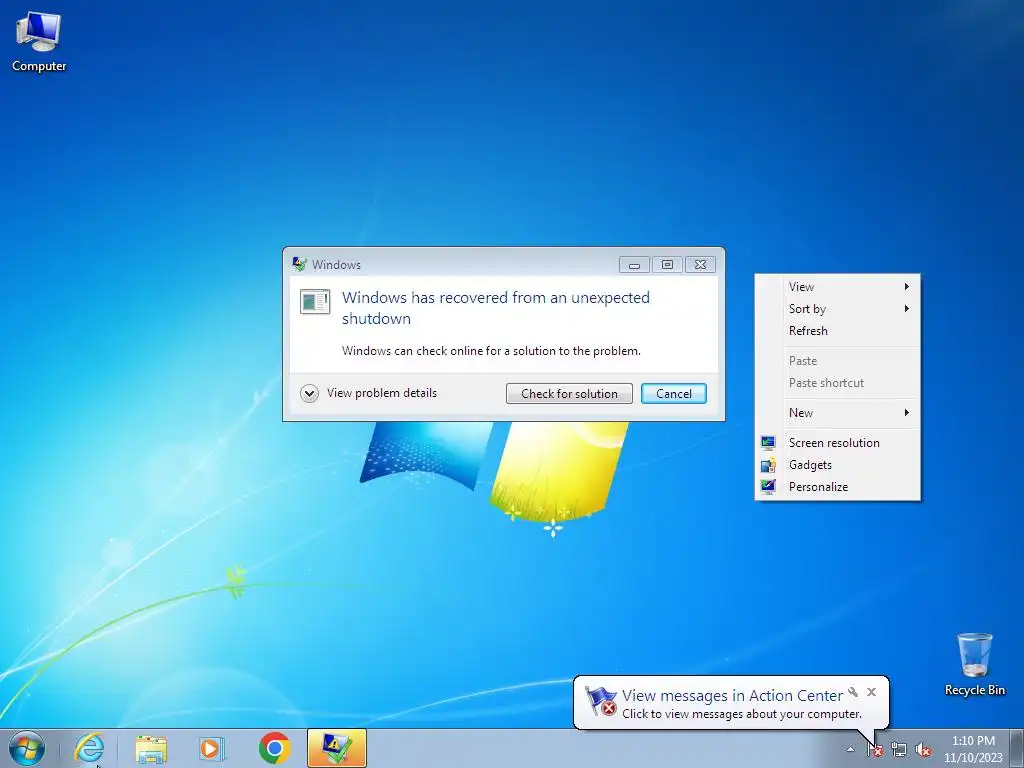Click the New submenu arrow
This screenshot has height=768, width=1024.
click(906, 412)
